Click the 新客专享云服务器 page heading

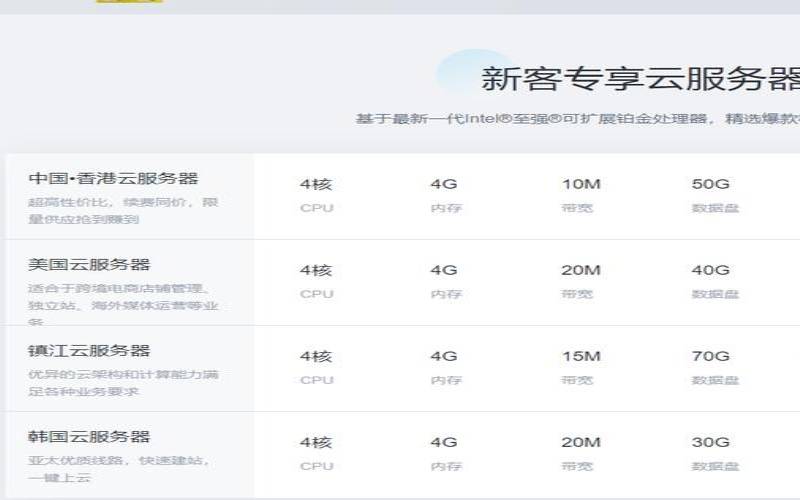(x=640, y=79)
